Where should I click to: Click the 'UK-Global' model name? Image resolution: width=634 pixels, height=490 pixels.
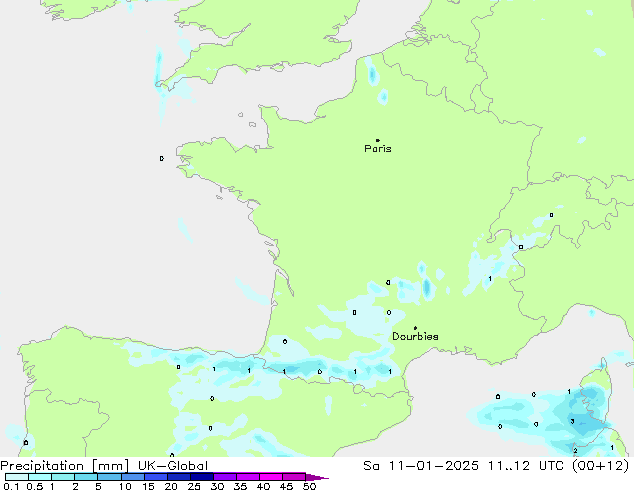coord(173,466)
